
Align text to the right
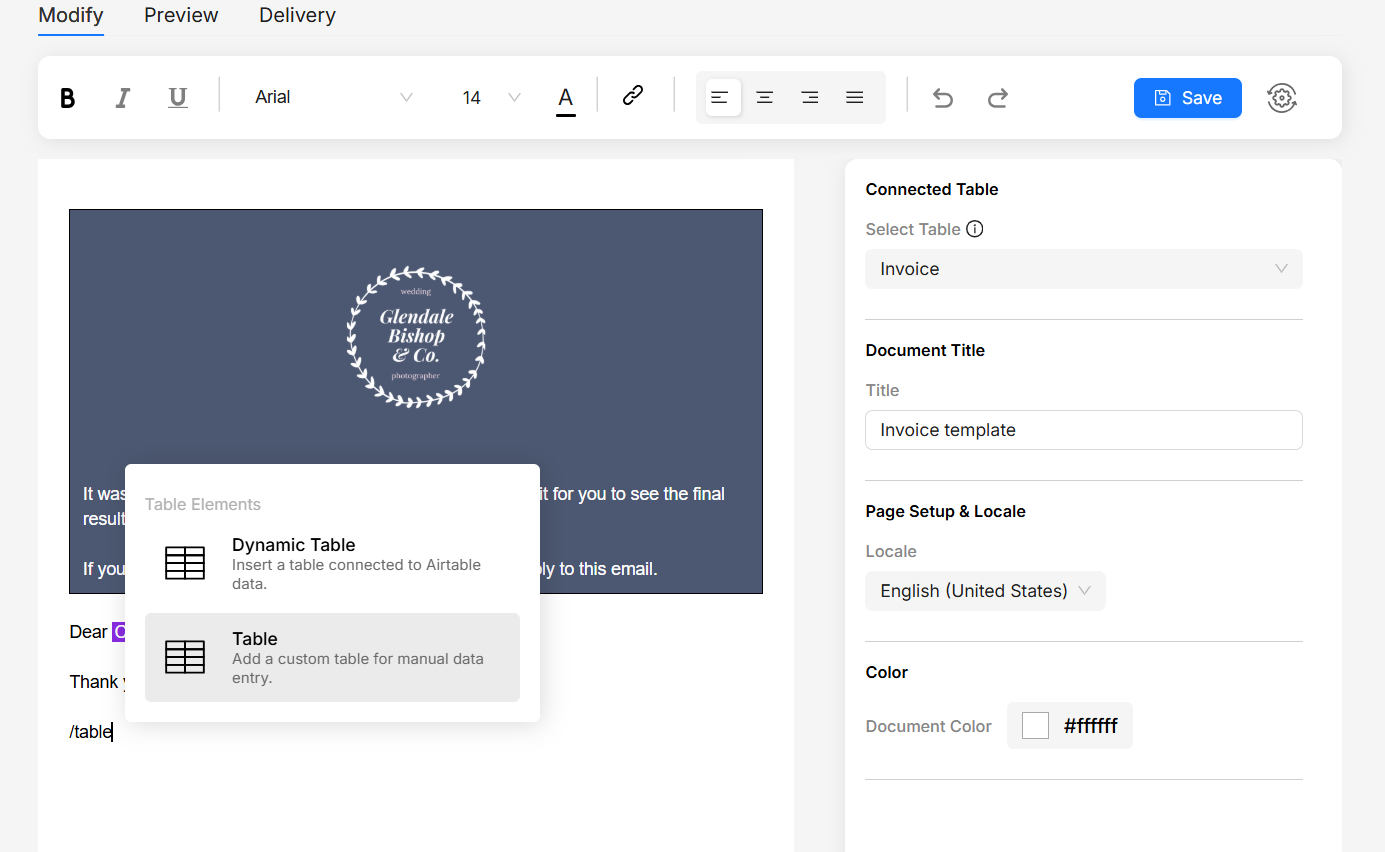[x=810, y=97]
